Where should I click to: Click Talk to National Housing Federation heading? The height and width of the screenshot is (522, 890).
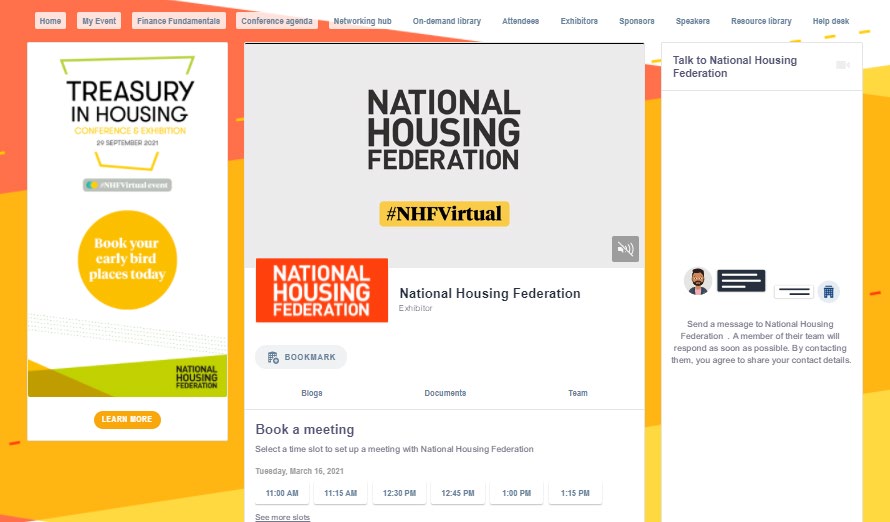point(734,66)
